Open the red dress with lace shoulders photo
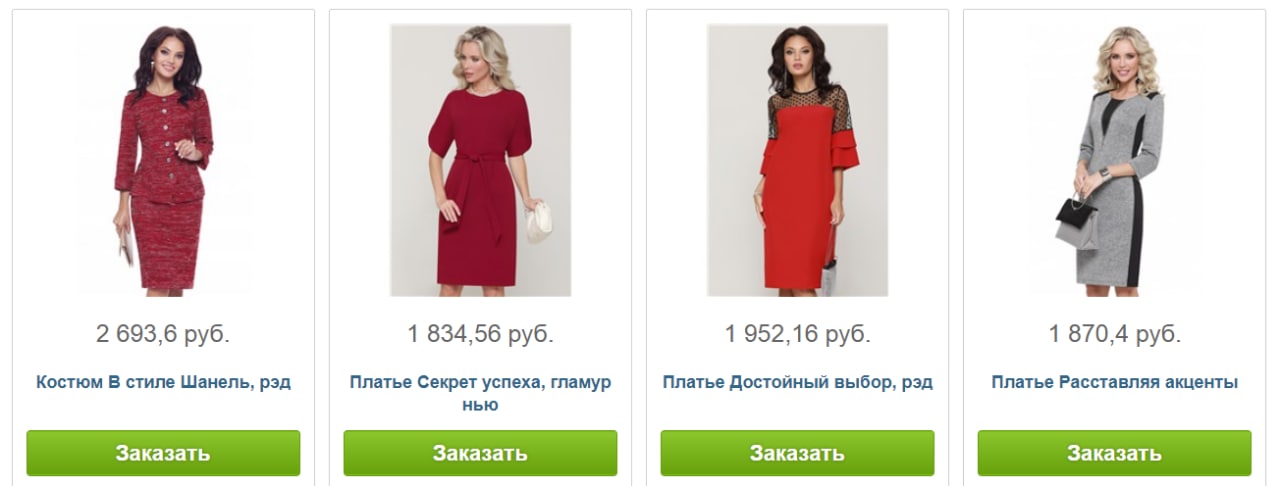Screen dimensions: 1280x486 797,160
